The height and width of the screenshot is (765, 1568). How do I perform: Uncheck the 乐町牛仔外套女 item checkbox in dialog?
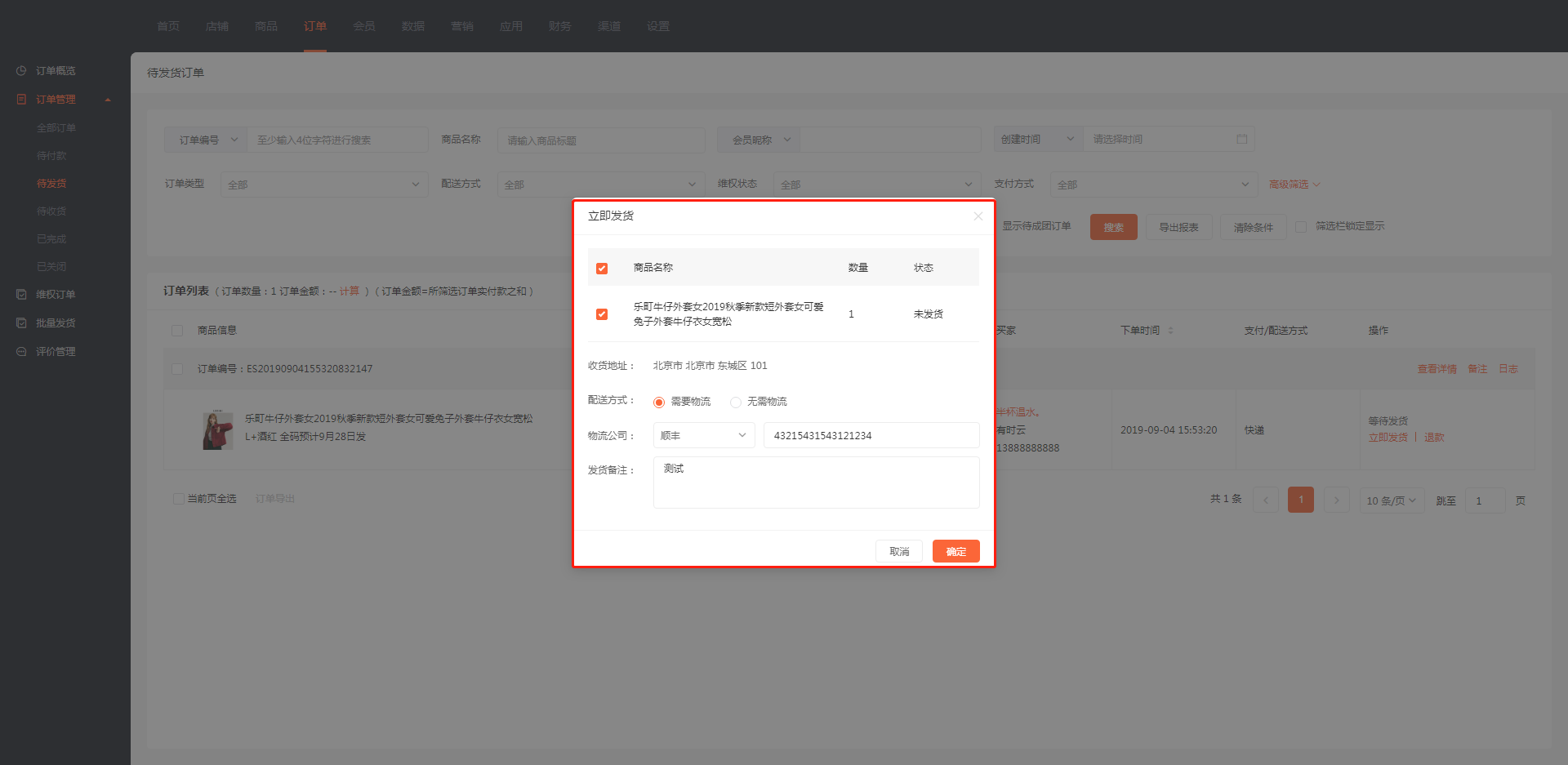pos(602,314)
